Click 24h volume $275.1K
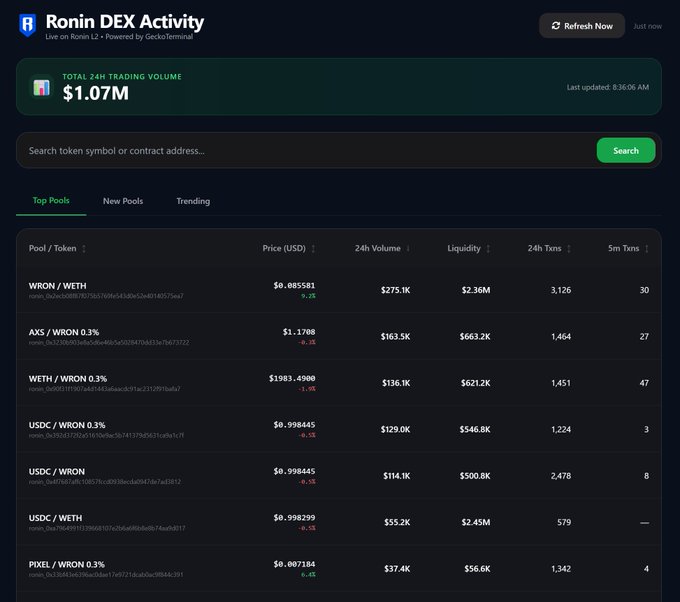Screen dimensions: 680x602 395,290
